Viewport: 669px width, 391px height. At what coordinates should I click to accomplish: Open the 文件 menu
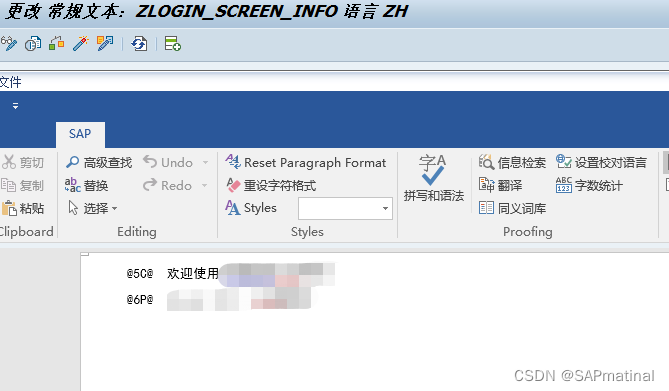pos(10,82)
